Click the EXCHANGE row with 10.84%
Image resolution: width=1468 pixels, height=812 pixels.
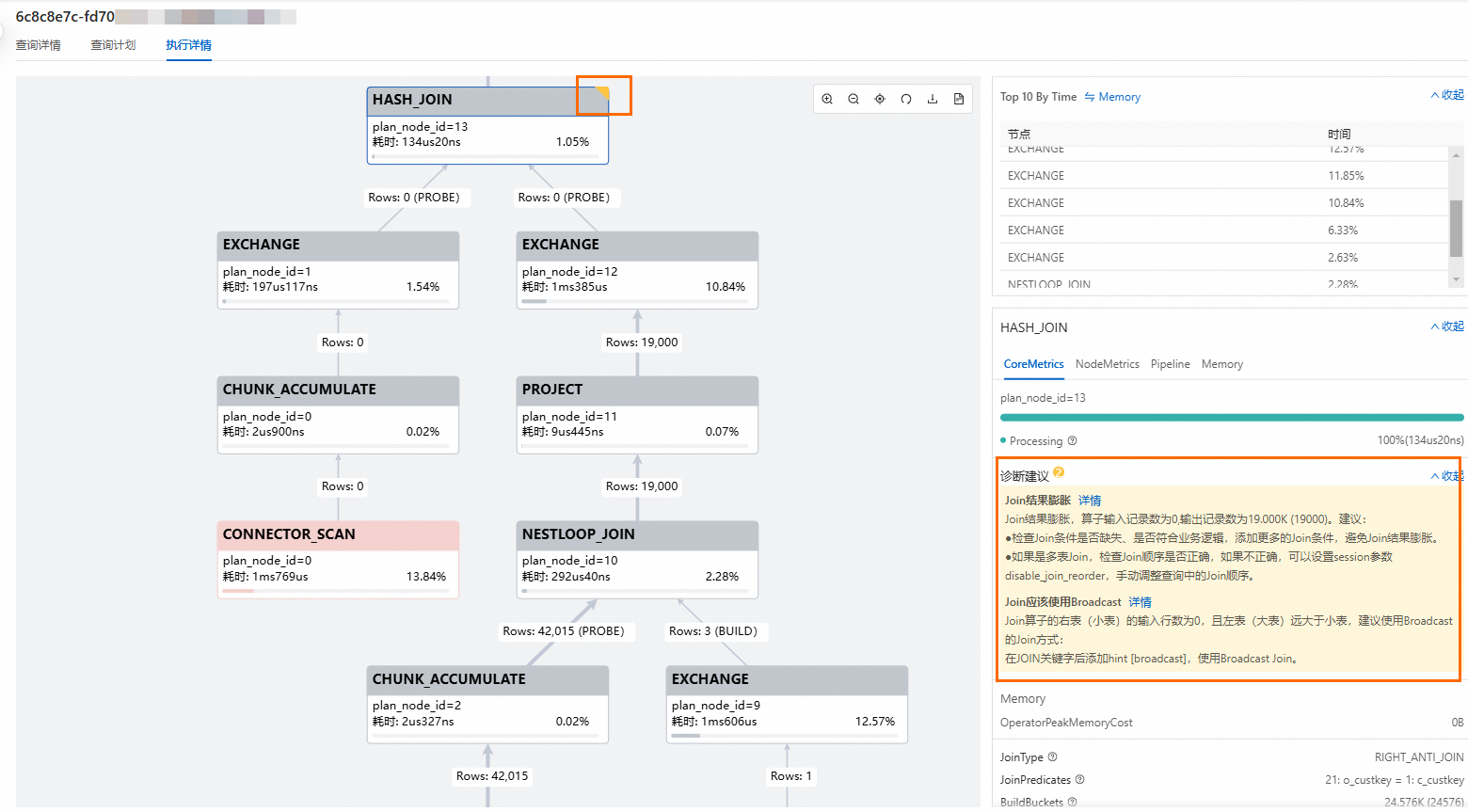tap(1223, 203)
